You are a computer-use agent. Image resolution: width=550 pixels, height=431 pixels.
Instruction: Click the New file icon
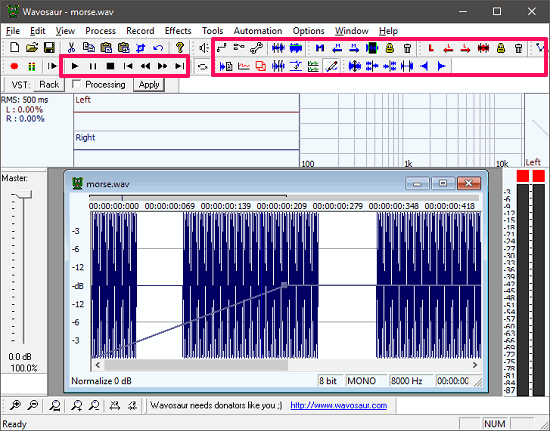pos(14,47)
